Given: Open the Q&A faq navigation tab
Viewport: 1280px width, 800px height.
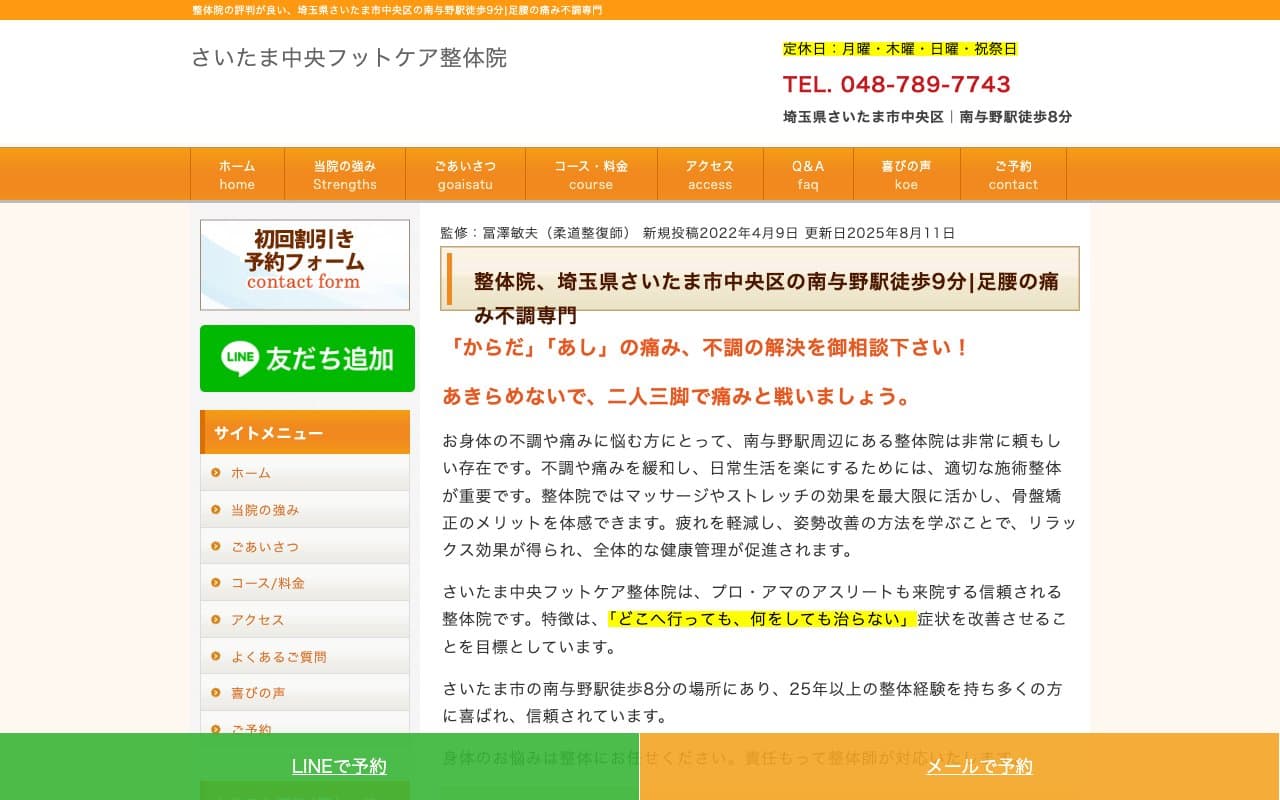Looking at the screenshot, I should tap(807, 174).
